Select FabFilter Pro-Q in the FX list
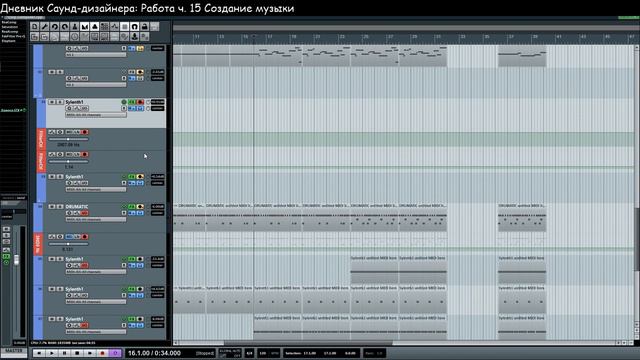Screen dimensions: 640x360 tap(13, 36)
